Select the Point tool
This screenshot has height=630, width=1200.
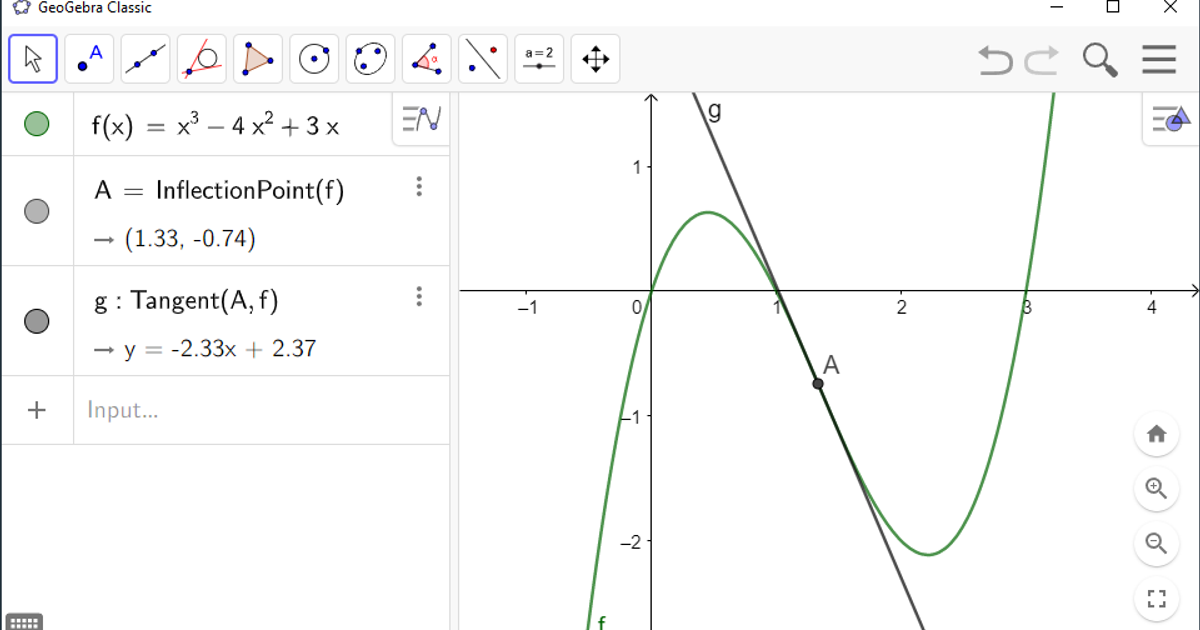click(x=88, y=58)
